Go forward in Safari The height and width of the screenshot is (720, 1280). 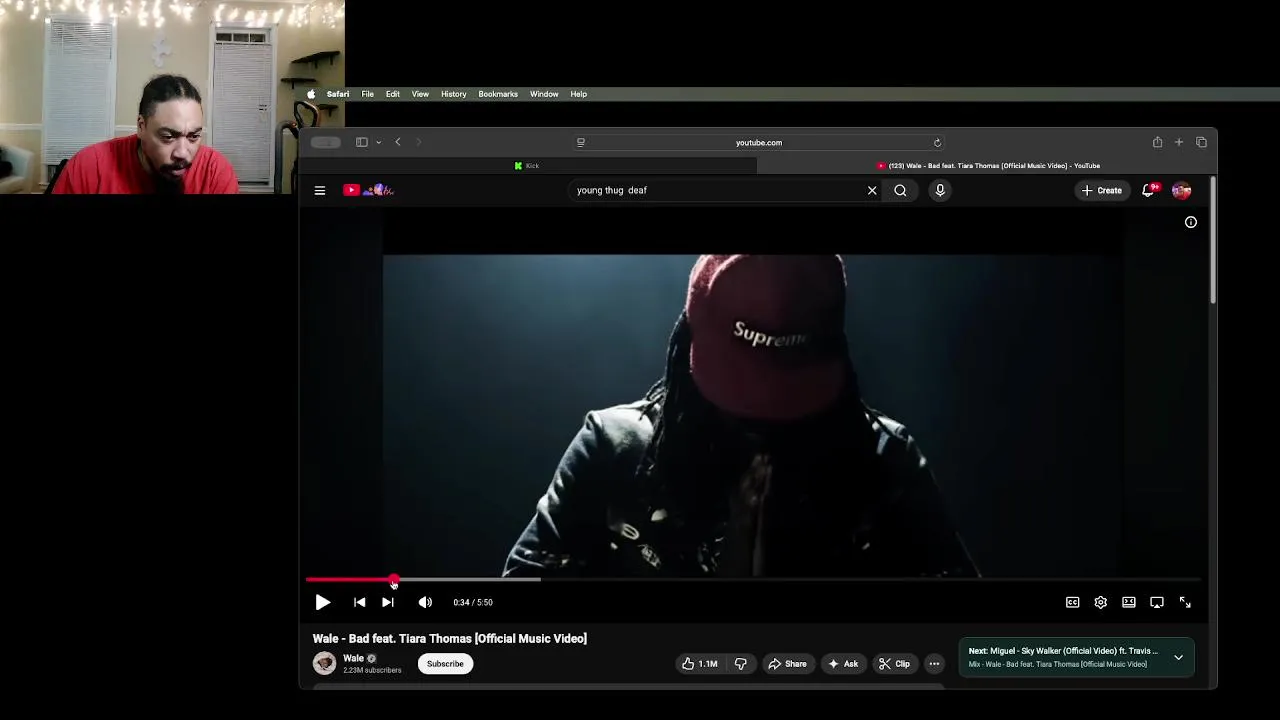[418, 142]
